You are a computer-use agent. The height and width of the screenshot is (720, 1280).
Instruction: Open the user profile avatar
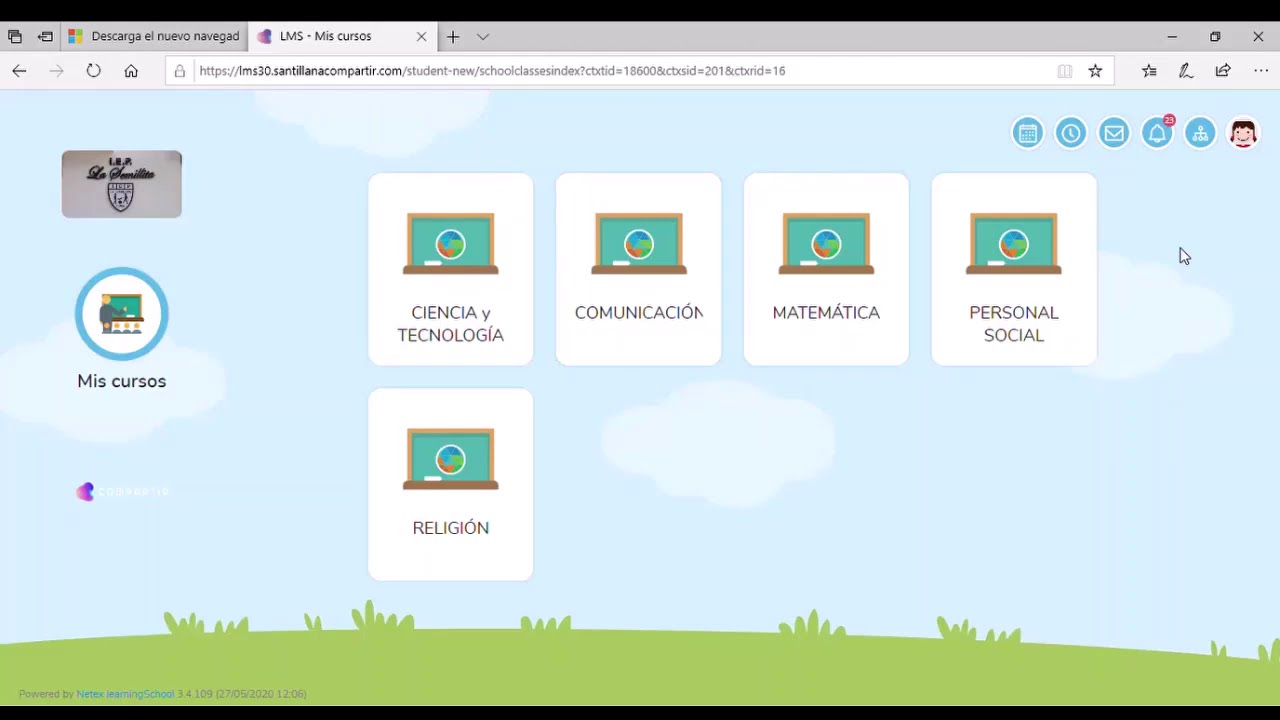tap(1243, 133)
